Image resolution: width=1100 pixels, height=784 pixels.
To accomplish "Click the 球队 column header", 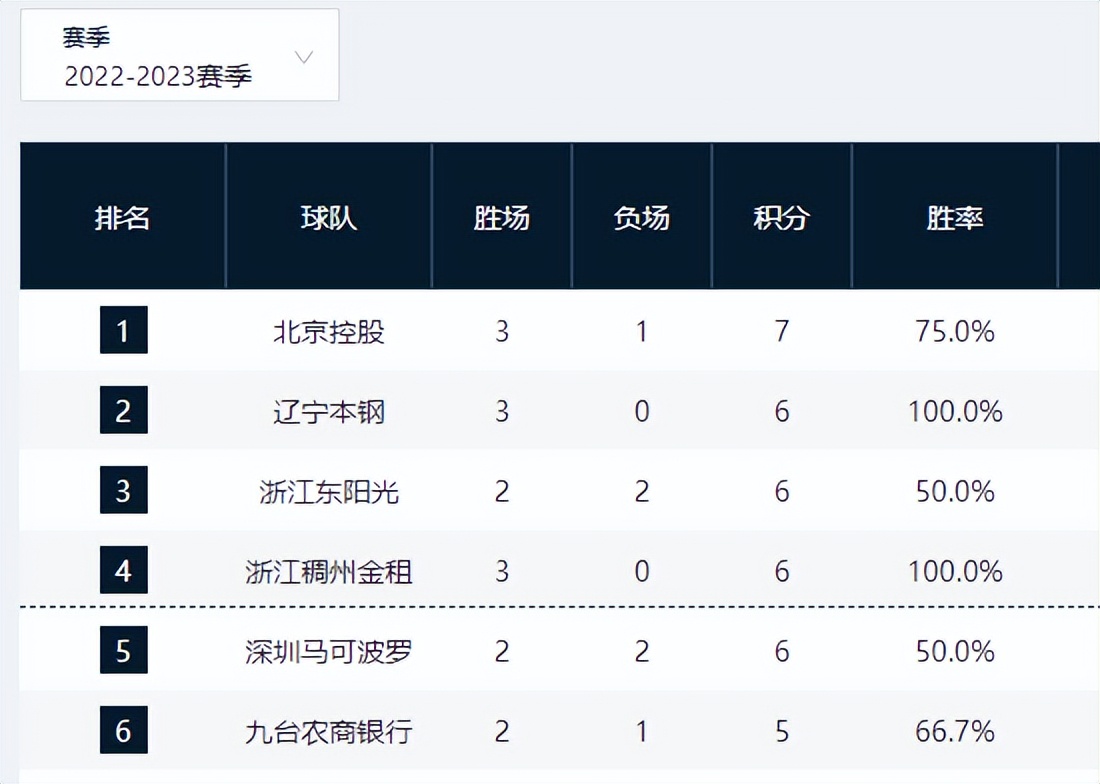I will pos(329,217).
